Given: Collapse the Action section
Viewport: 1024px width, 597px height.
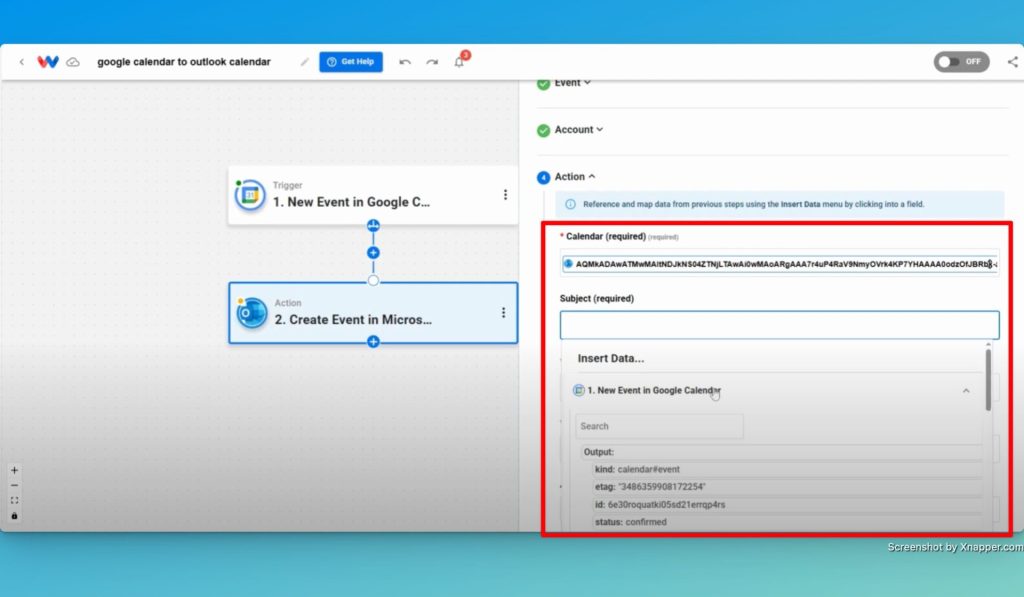Looking at the screenshot, I should click(x=575, y=177).
